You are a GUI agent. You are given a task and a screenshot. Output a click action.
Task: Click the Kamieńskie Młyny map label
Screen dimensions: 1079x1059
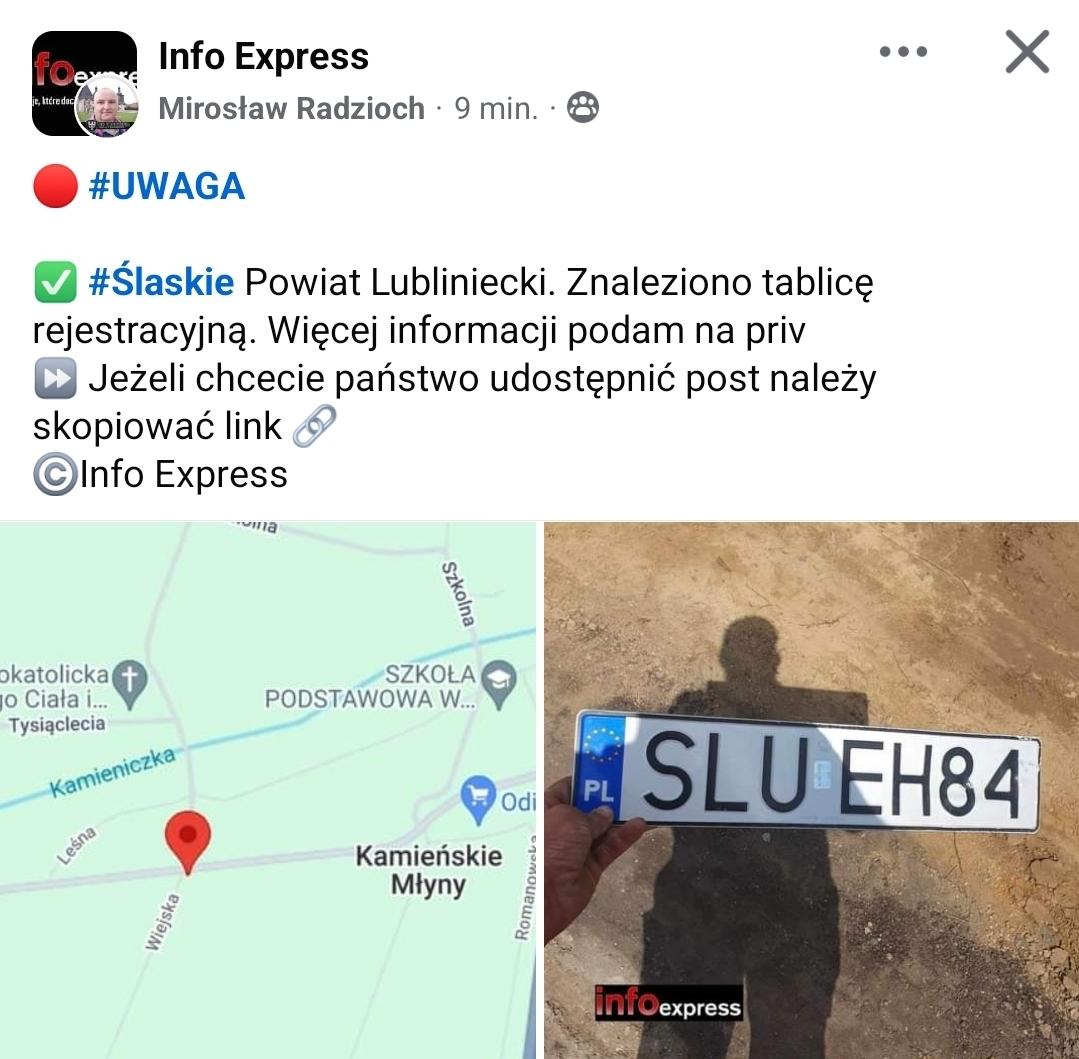click(x=429, y=870)
